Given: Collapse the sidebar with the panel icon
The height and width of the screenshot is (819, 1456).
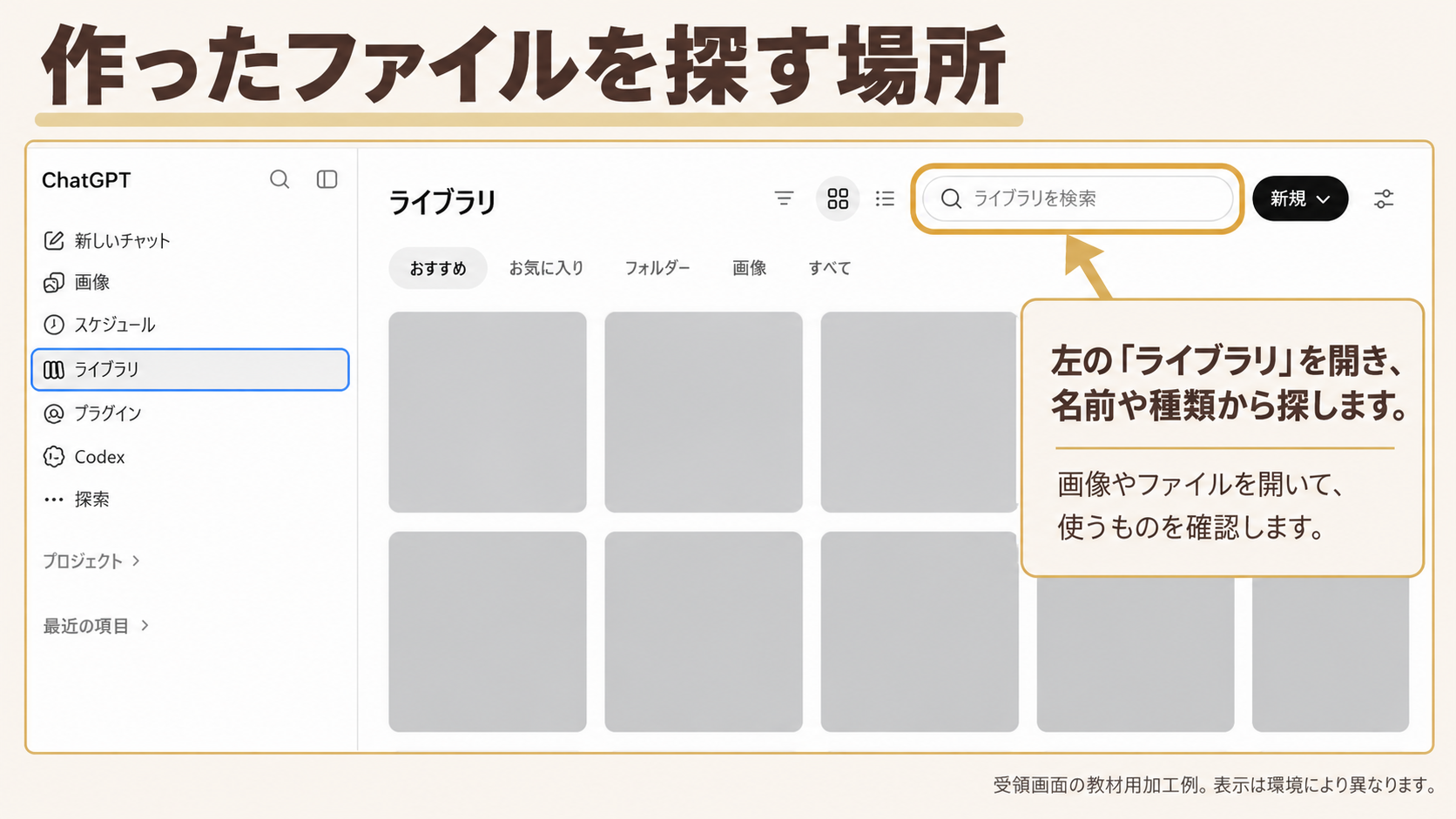Looking at the screenshot, I should point(327,179).
